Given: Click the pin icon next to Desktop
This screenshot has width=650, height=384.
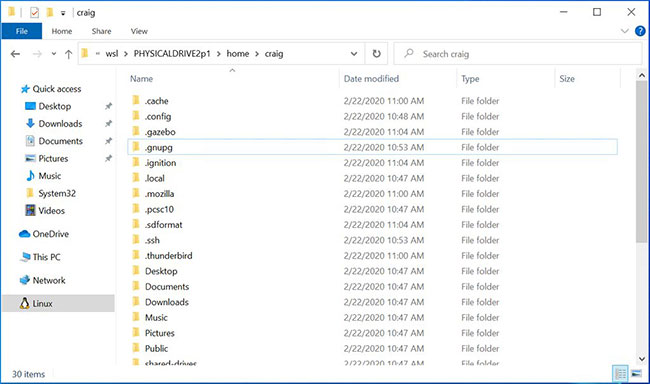Looking at the screenshot, I should 108,106.
